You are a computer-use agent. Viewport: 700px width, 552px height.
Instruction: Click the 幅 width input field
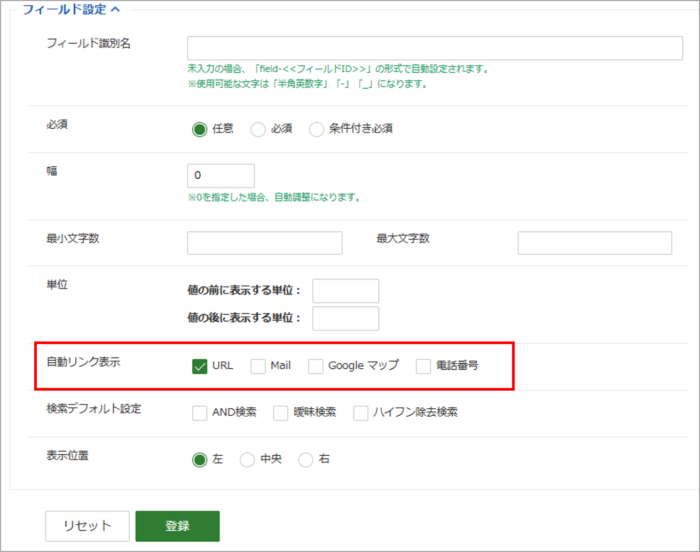221,176
